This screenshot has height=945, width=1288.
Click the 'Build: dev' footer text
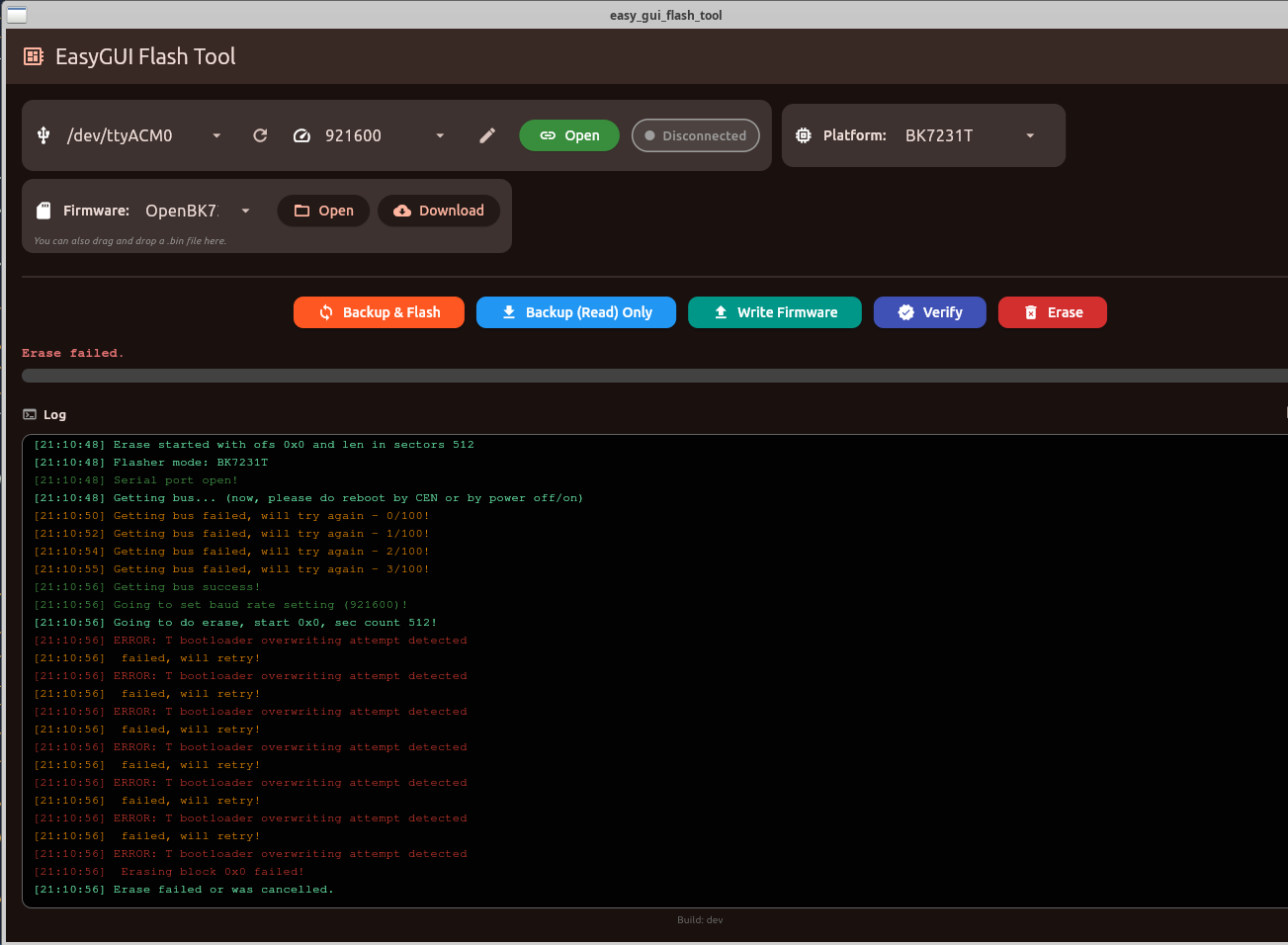point(700,920)
